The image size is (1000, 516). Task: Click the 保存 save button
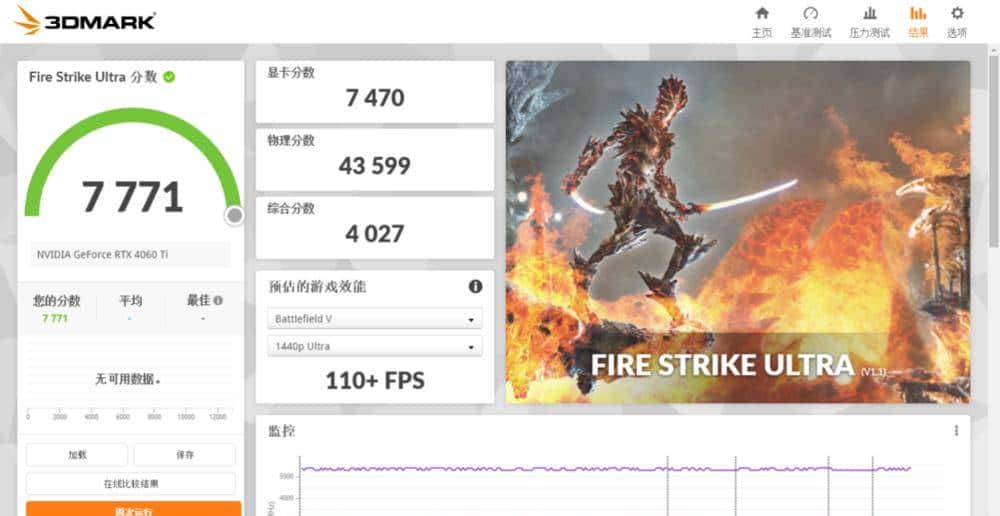click(185, 455)
